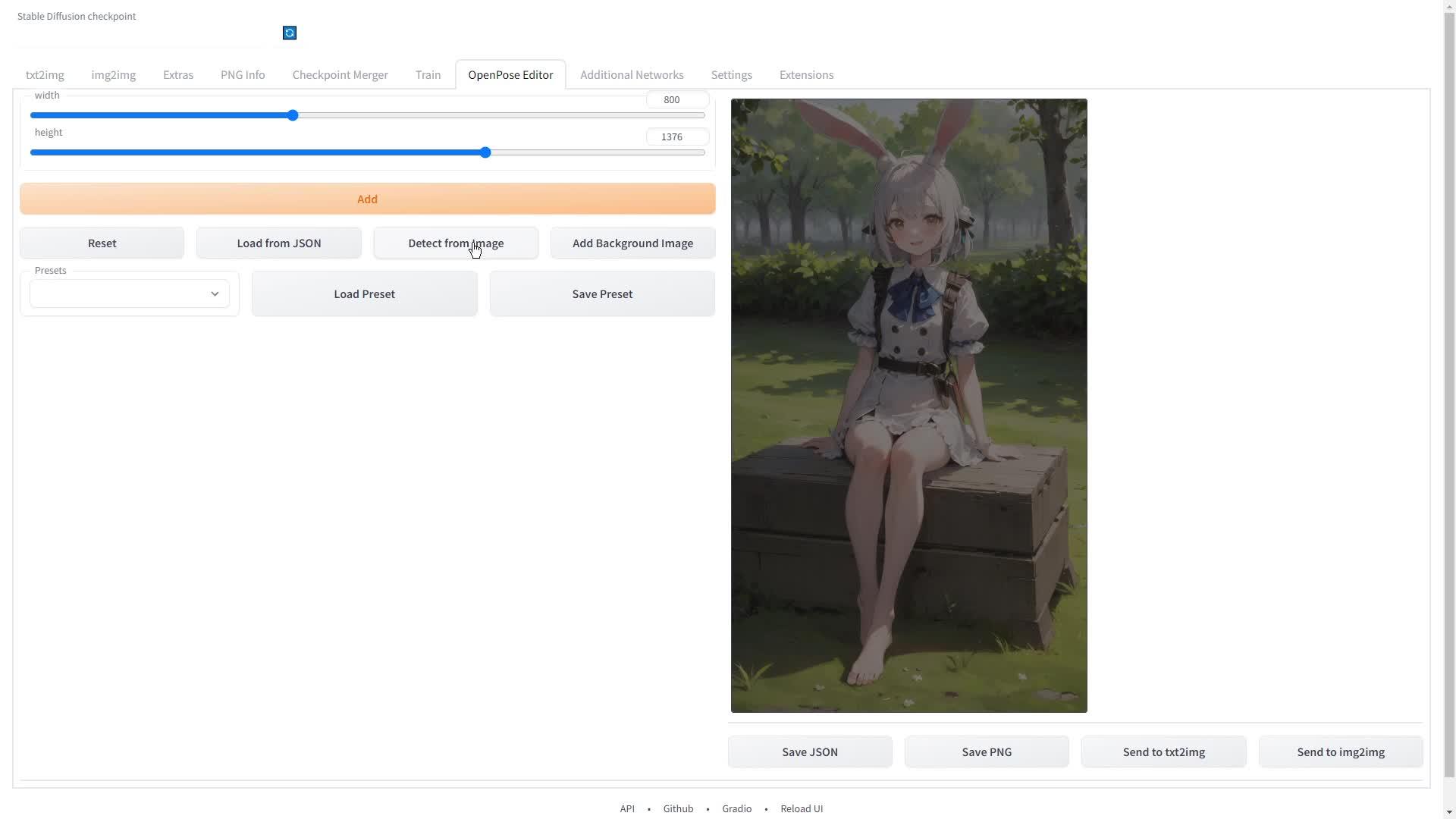Load a pose from JSON
Screen dimensions: 1456x819
tap(278, 243)
